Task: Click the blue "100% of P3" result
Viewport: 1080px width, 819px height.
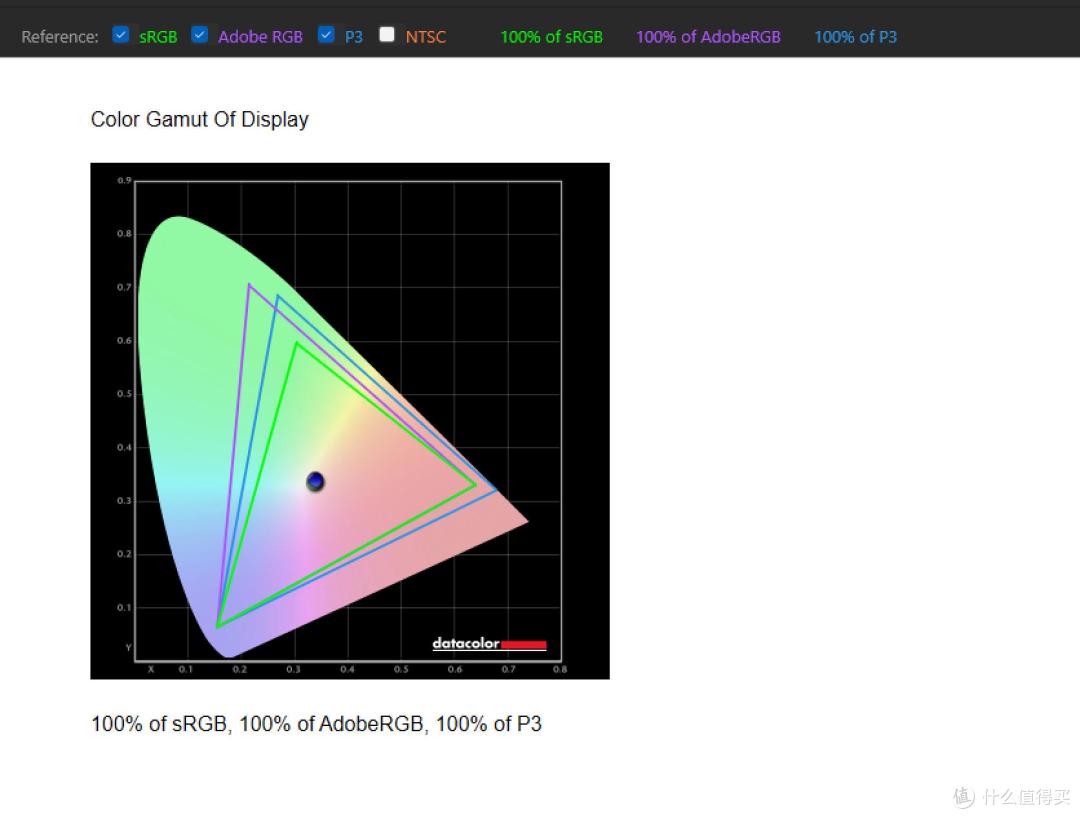Action: tap(855, 37)
